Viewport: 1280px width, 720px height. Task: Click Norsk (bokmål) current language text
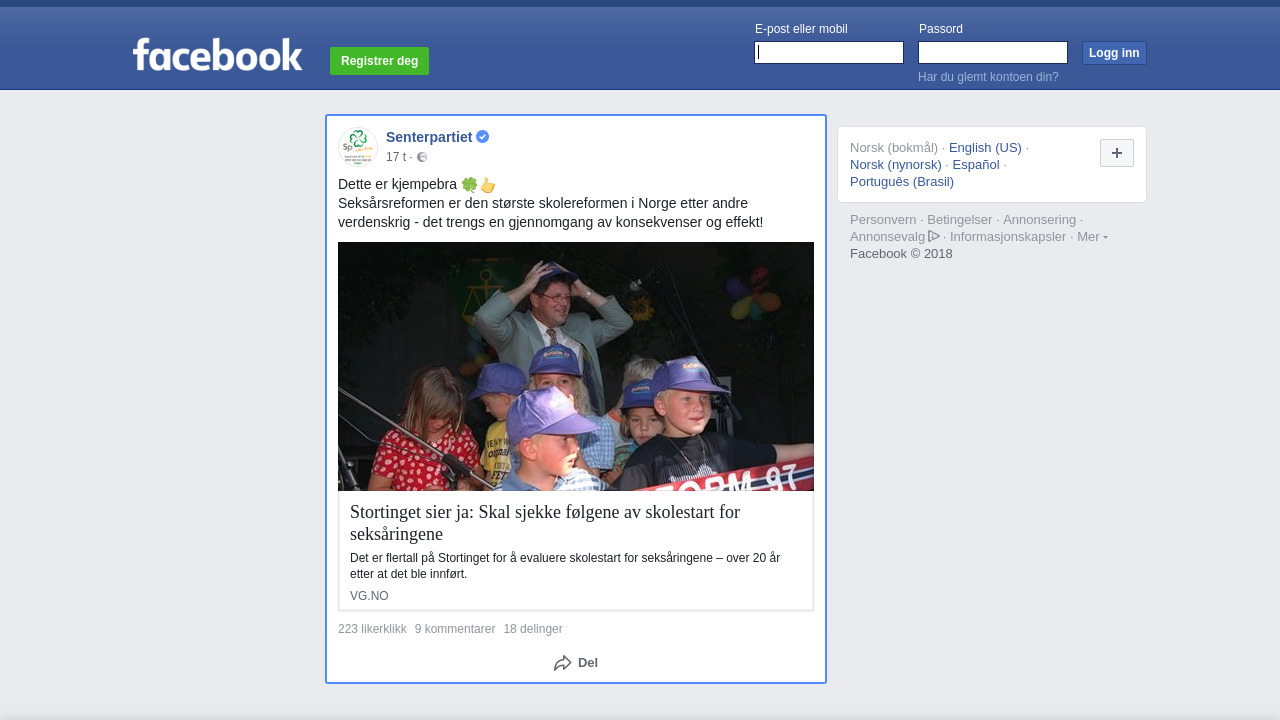click(894, 148)
